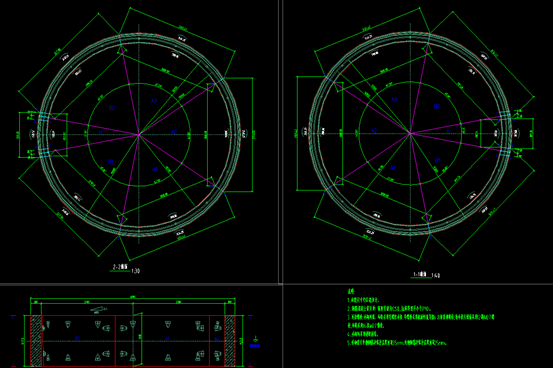Screen dimensions: 553x368
Task: Click the left hatched block in the unrolled view
Action: pyautogui.click(x=36, y=341)
